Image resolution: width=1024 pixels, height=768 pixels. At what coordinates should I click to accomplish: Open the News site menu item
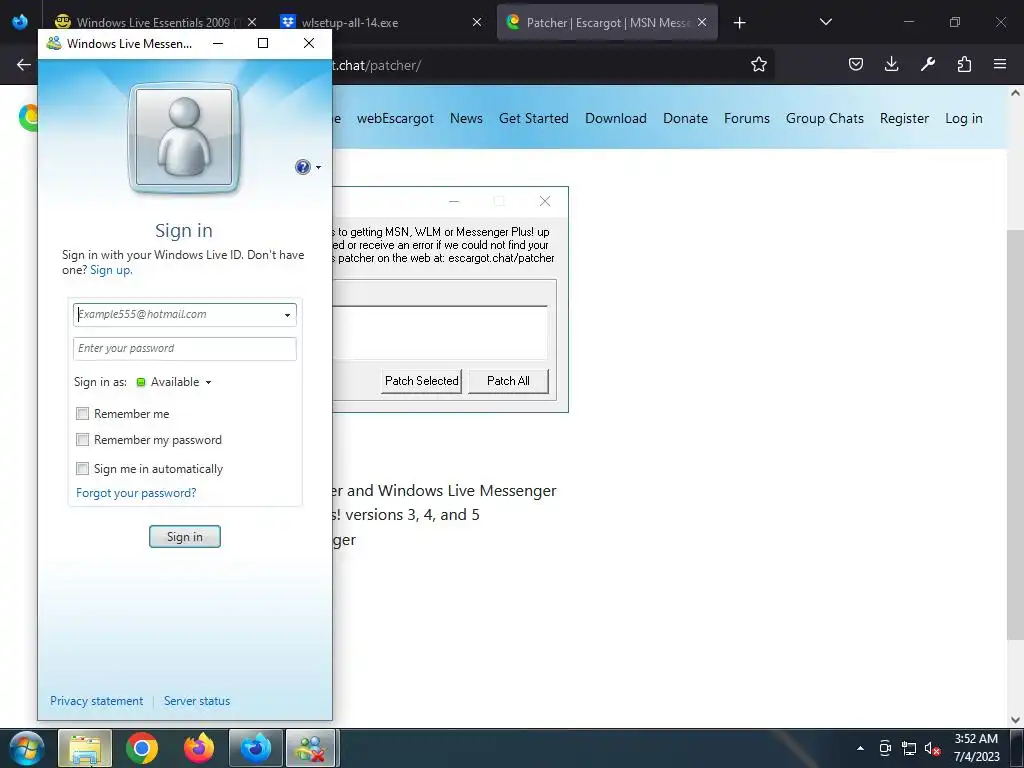(466, 118)
